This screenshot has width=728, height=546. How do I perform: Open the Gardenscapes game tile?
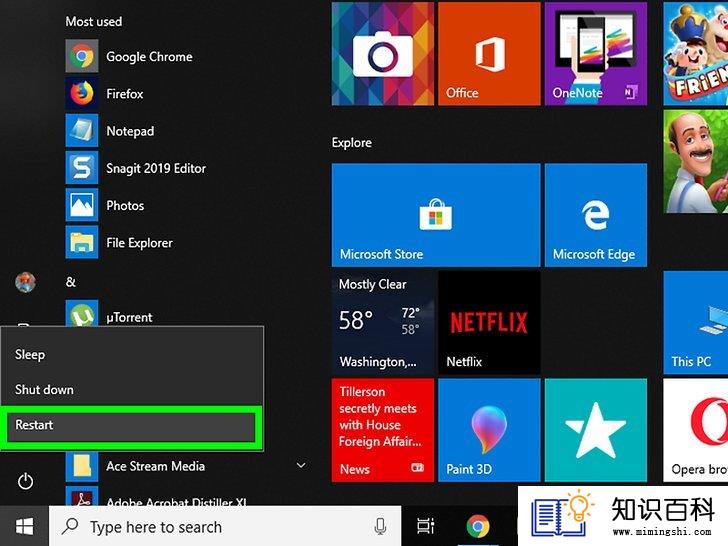pyautogui.click(x=696, y=162)
